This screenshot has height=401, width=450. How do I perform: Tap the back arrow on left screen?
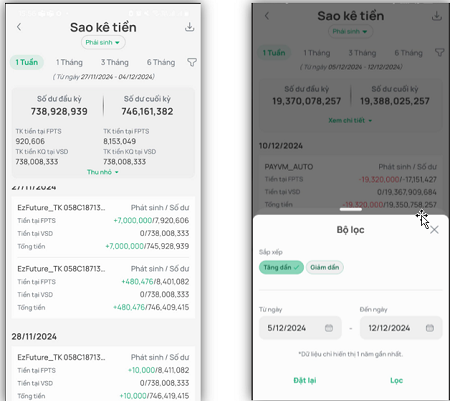click(x=19, y=27)
